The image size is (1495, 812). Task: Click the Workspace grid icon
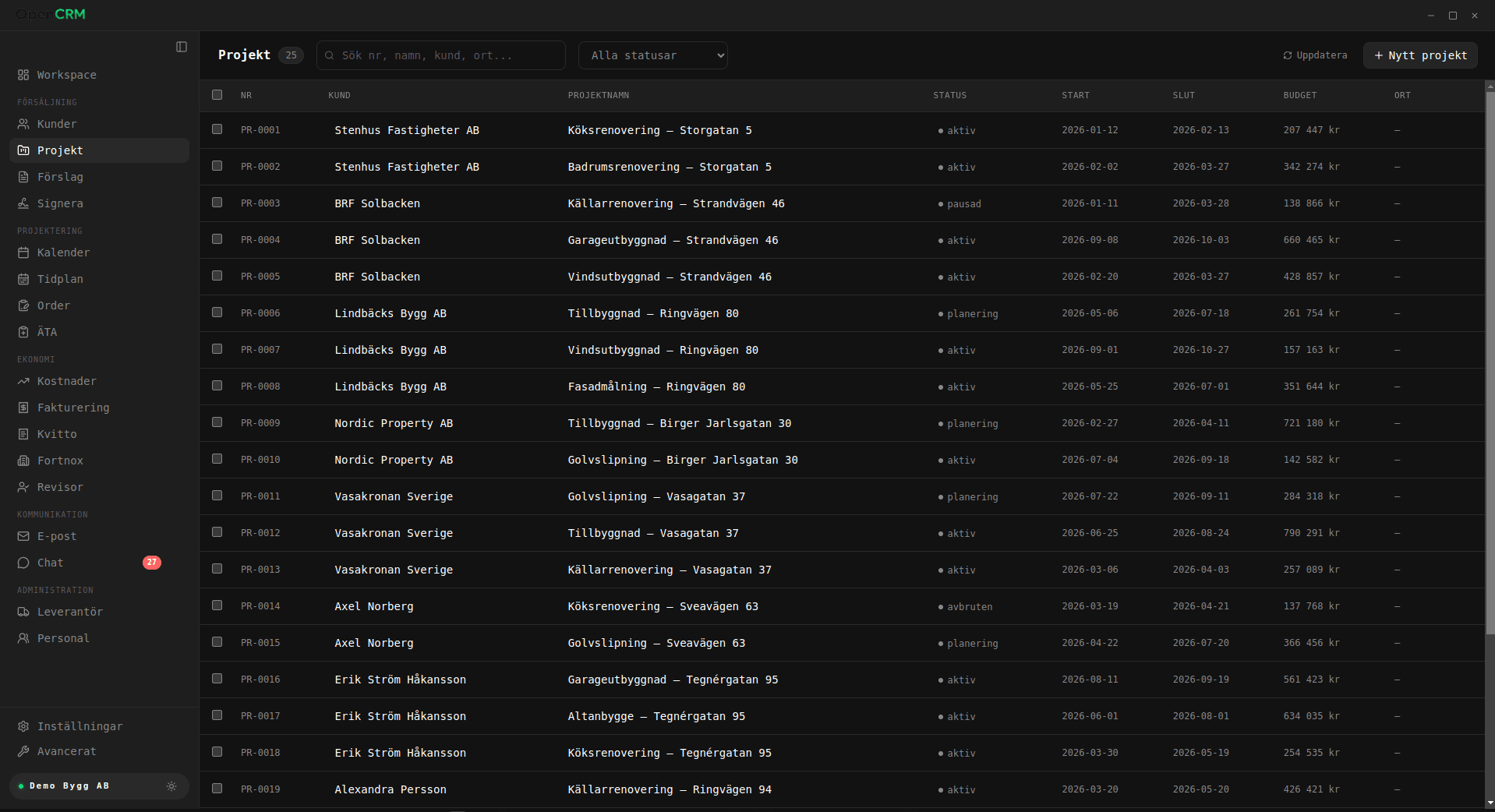(23, 75)
